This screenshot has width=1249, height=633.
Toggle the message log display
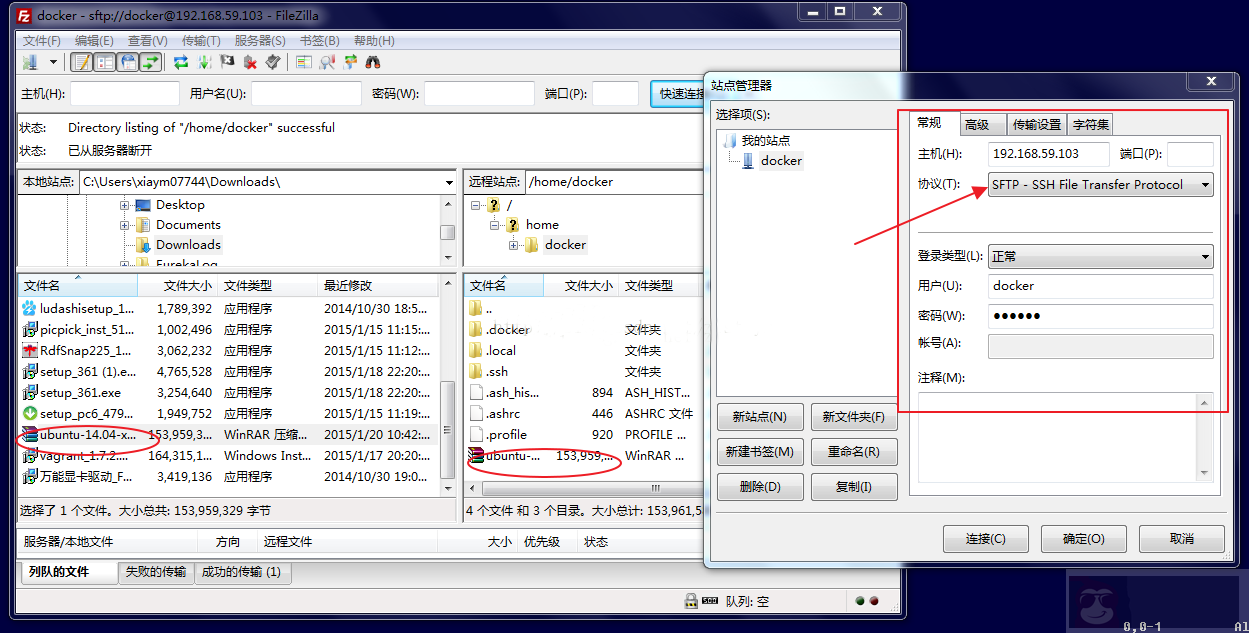click(x=83, y=61)
